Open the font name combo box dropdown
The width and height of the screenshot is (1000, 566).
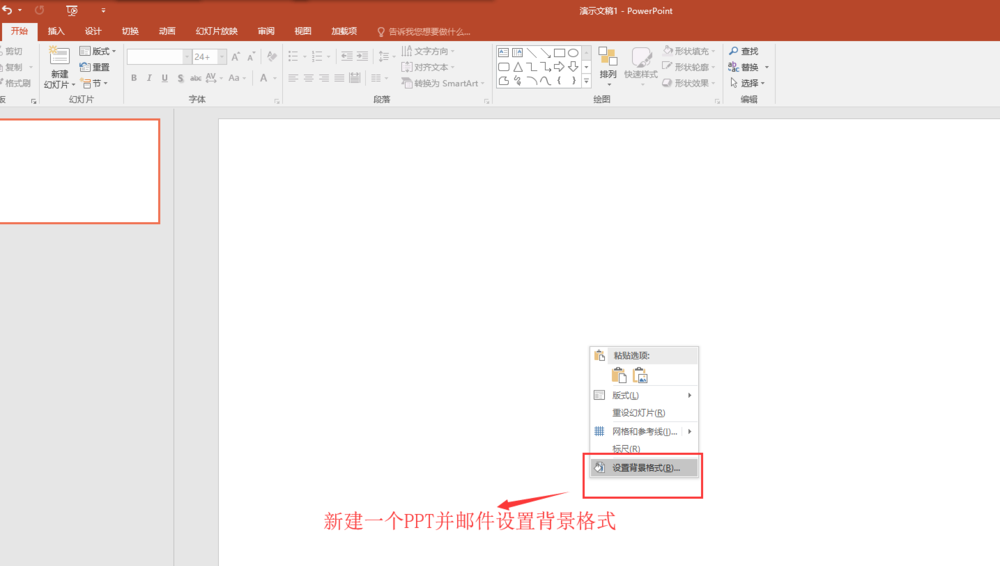[x=187, y=57]
